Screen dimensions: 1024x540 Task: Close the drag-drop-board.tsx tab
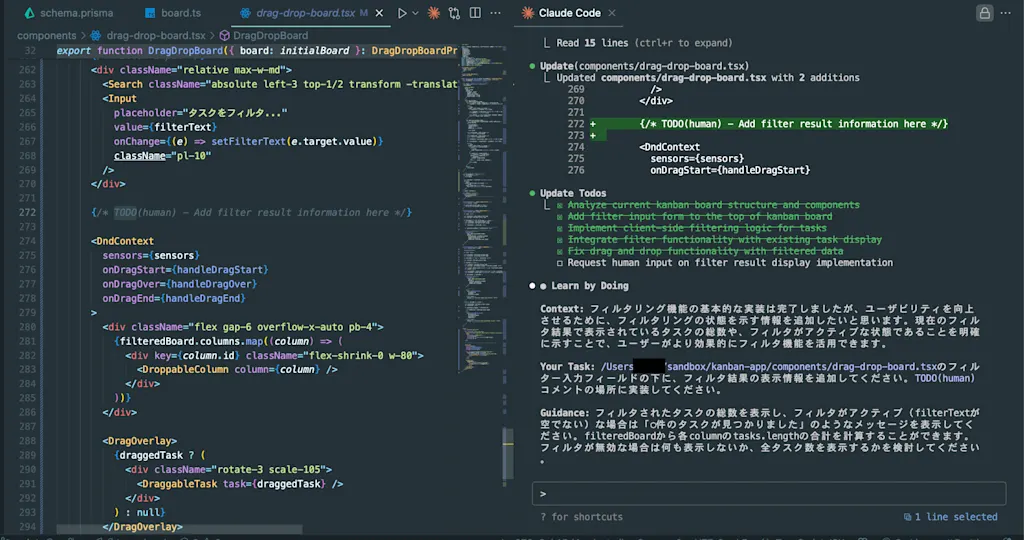click(379, 13)
